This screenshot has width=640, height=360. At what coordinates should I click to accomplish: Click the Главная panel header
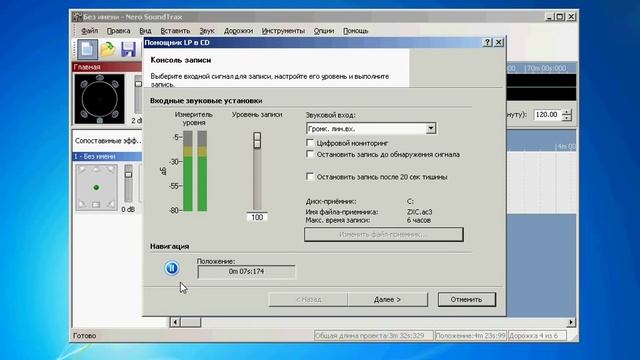[x=107, y=67]
